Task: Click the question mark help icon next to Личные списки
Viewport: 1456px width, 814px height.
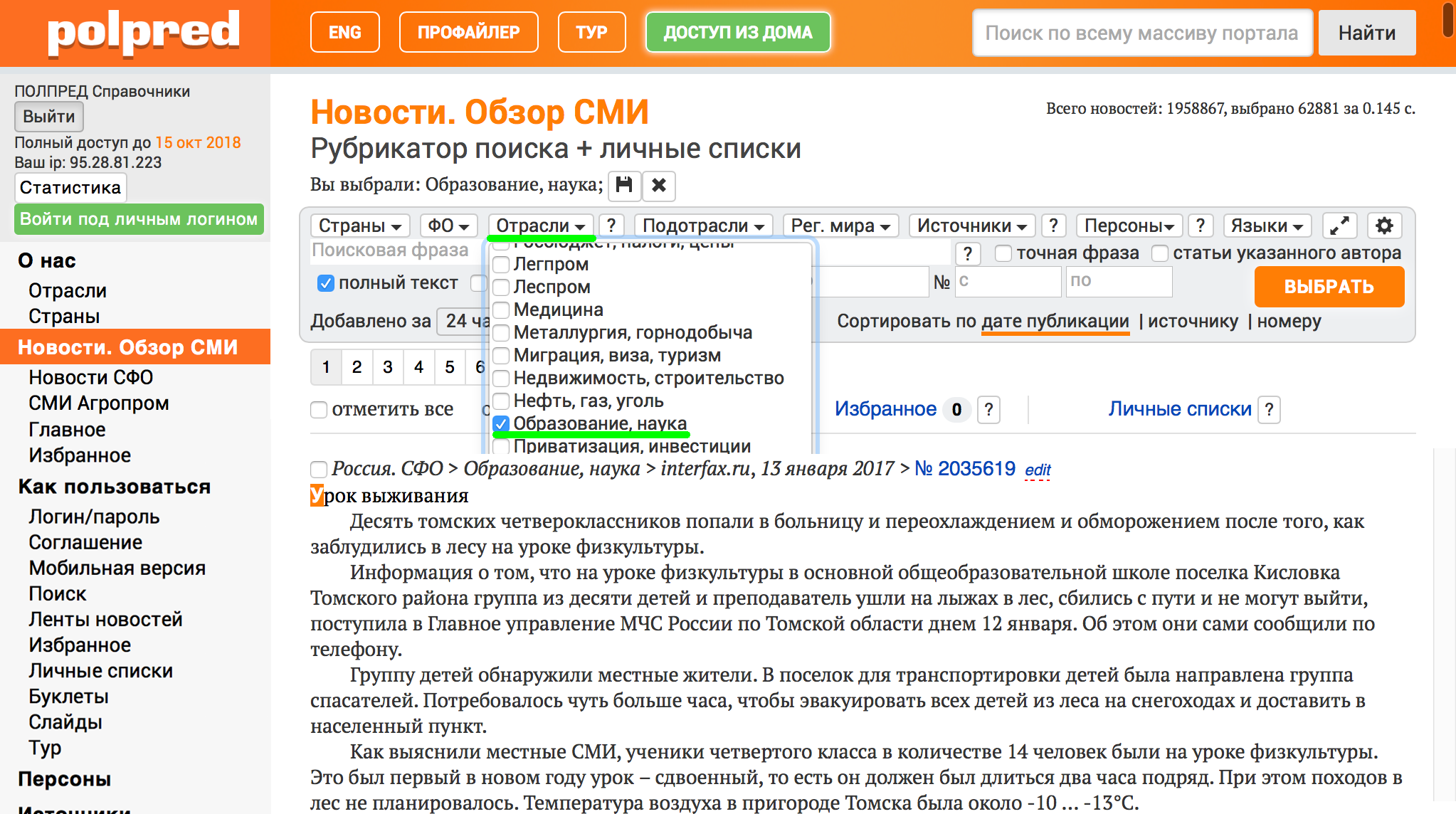Action: click(x=1269, y=409)
